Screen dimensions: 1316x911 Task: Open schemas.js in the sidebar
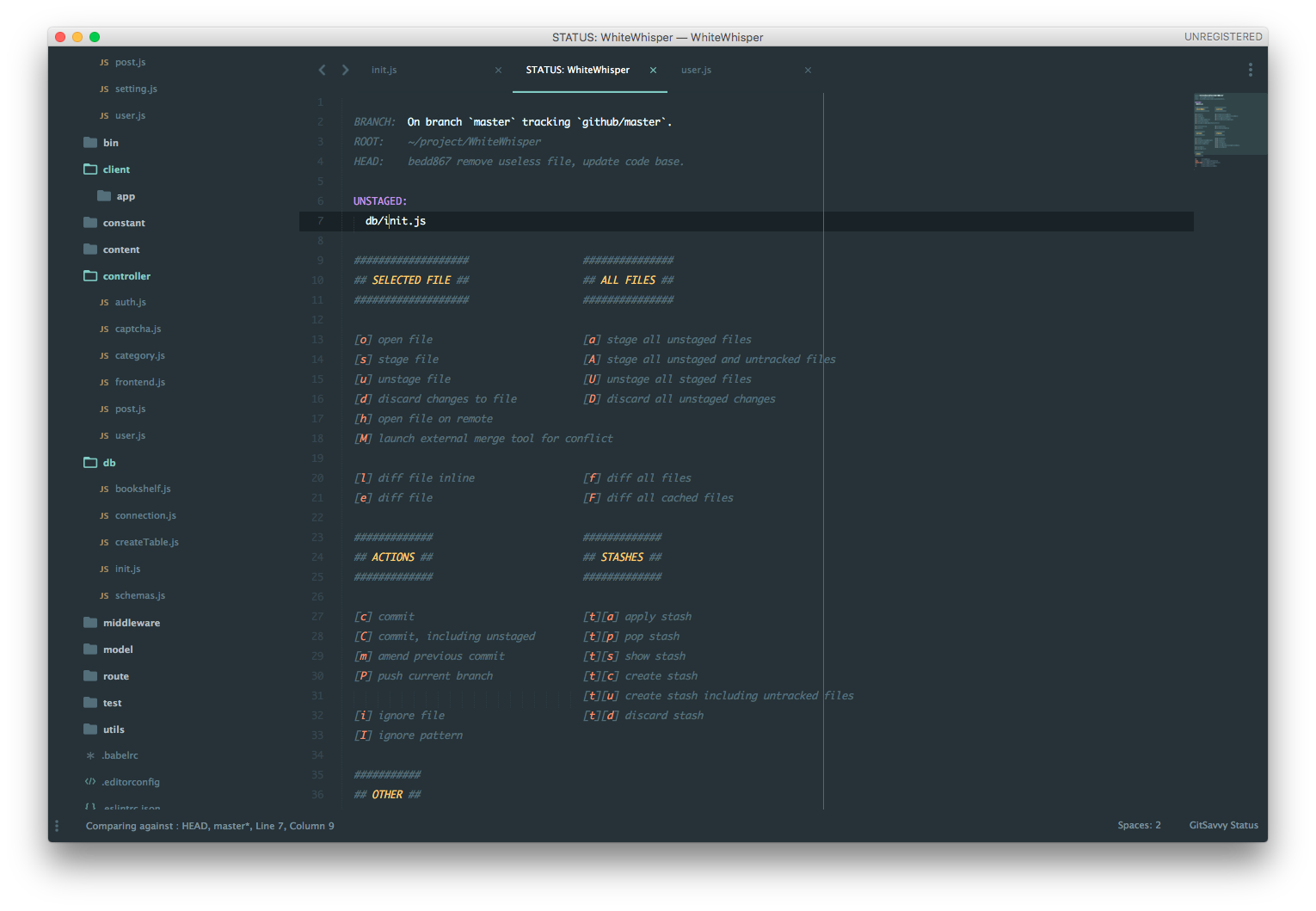coord(140,595)
